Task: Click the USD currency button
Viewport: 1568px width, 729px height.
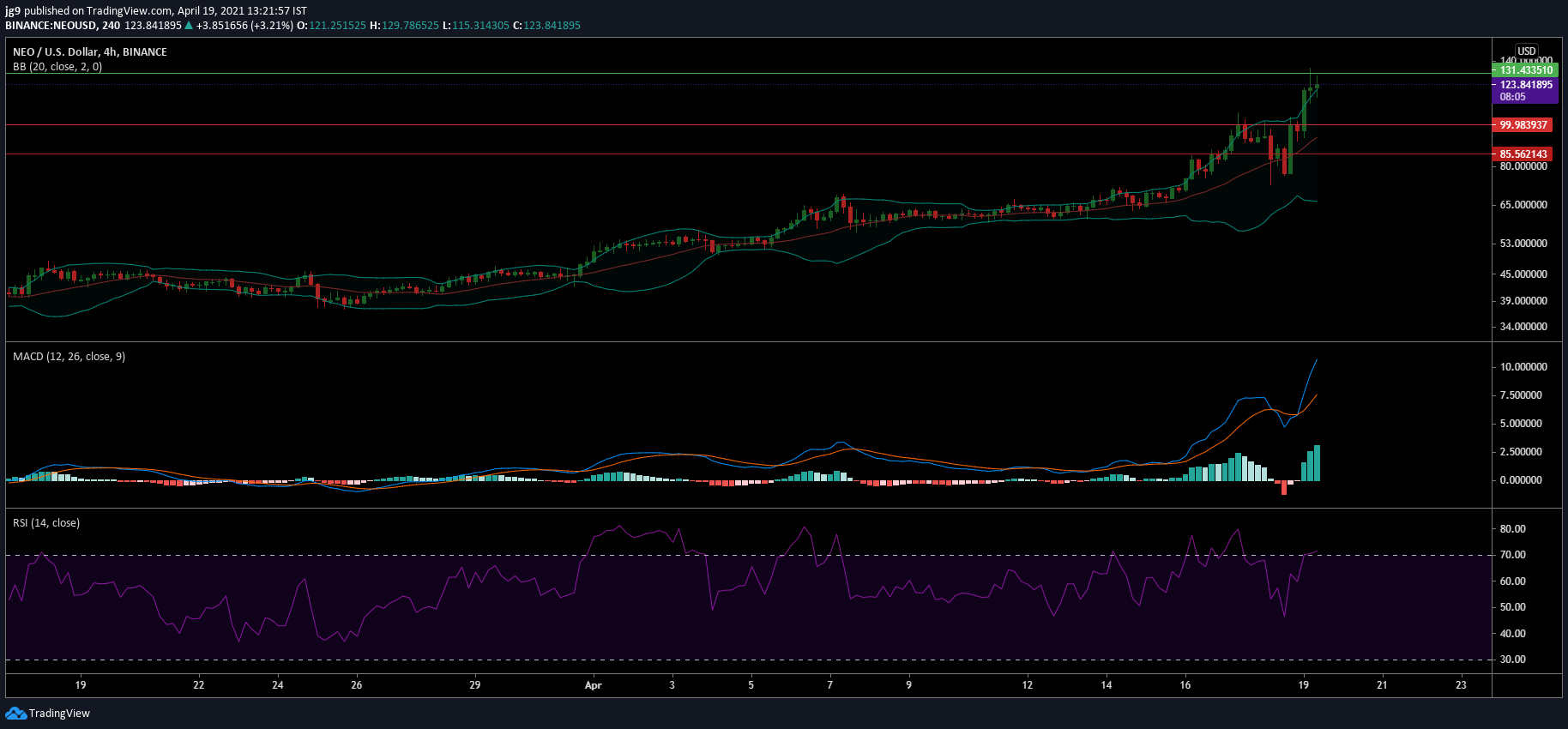Action: pyautogui.click(x=1527, y=51)
